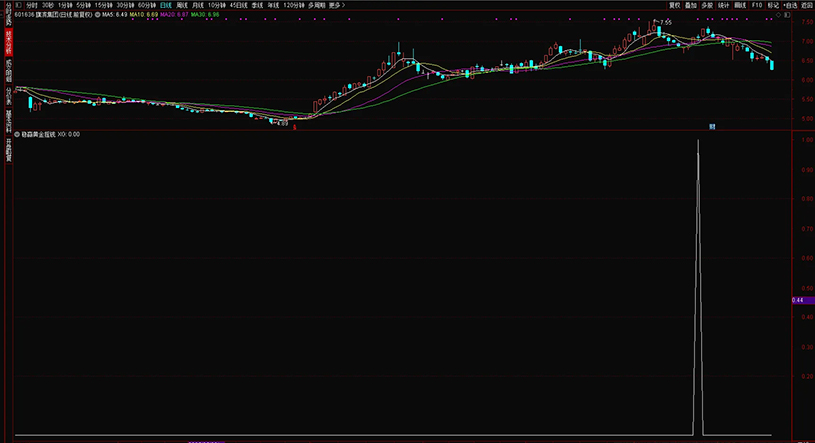Screen dimensions: 815x443
Task: Click the blue info marker below the candles
Action: 713,126
